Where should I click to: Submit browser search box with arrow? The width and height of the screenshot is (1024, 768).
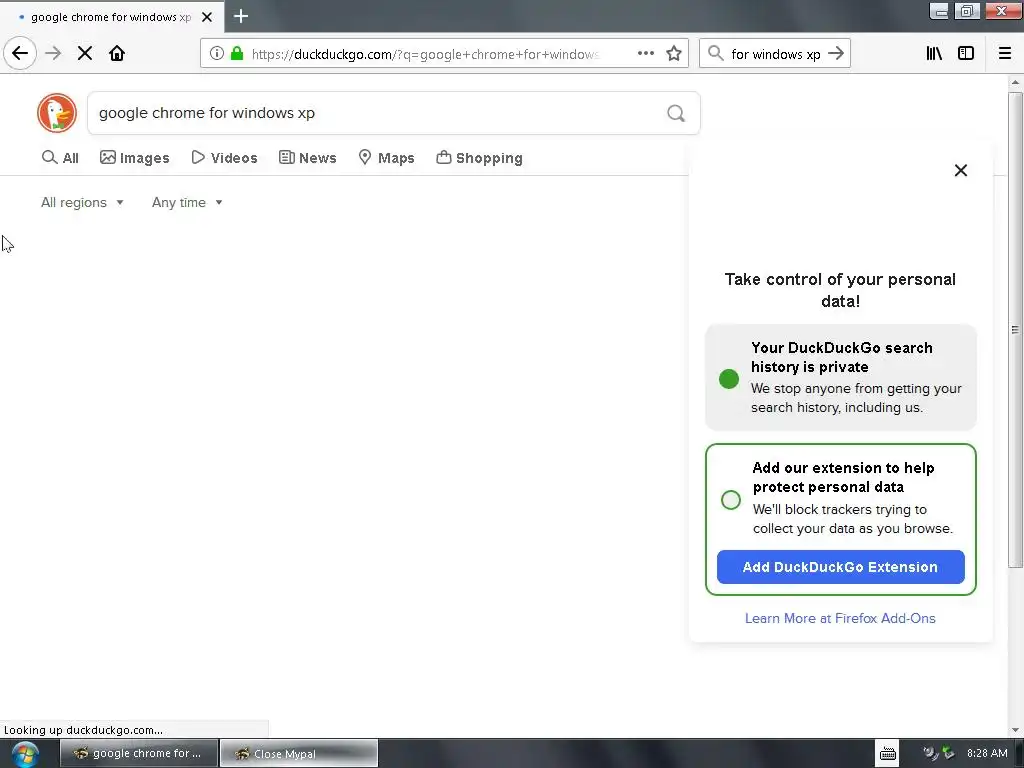(836, 54)
